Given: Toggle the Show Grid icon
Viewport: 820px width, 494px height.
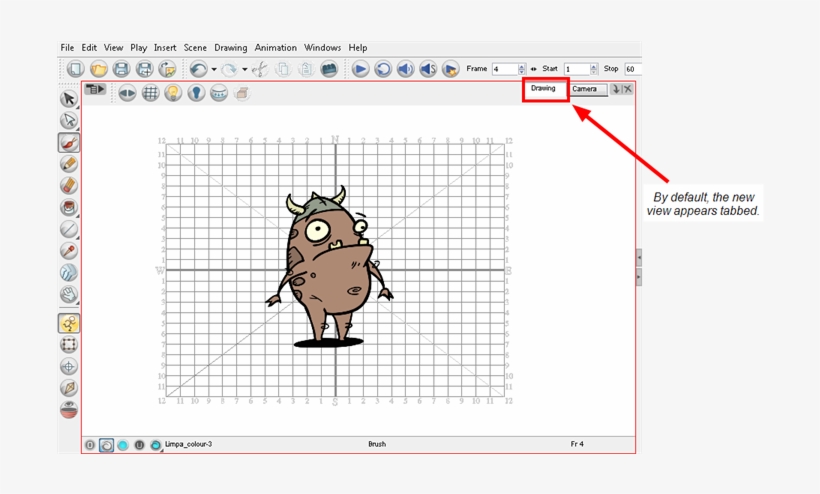Looking at the screenshot, I should [150, 93].
